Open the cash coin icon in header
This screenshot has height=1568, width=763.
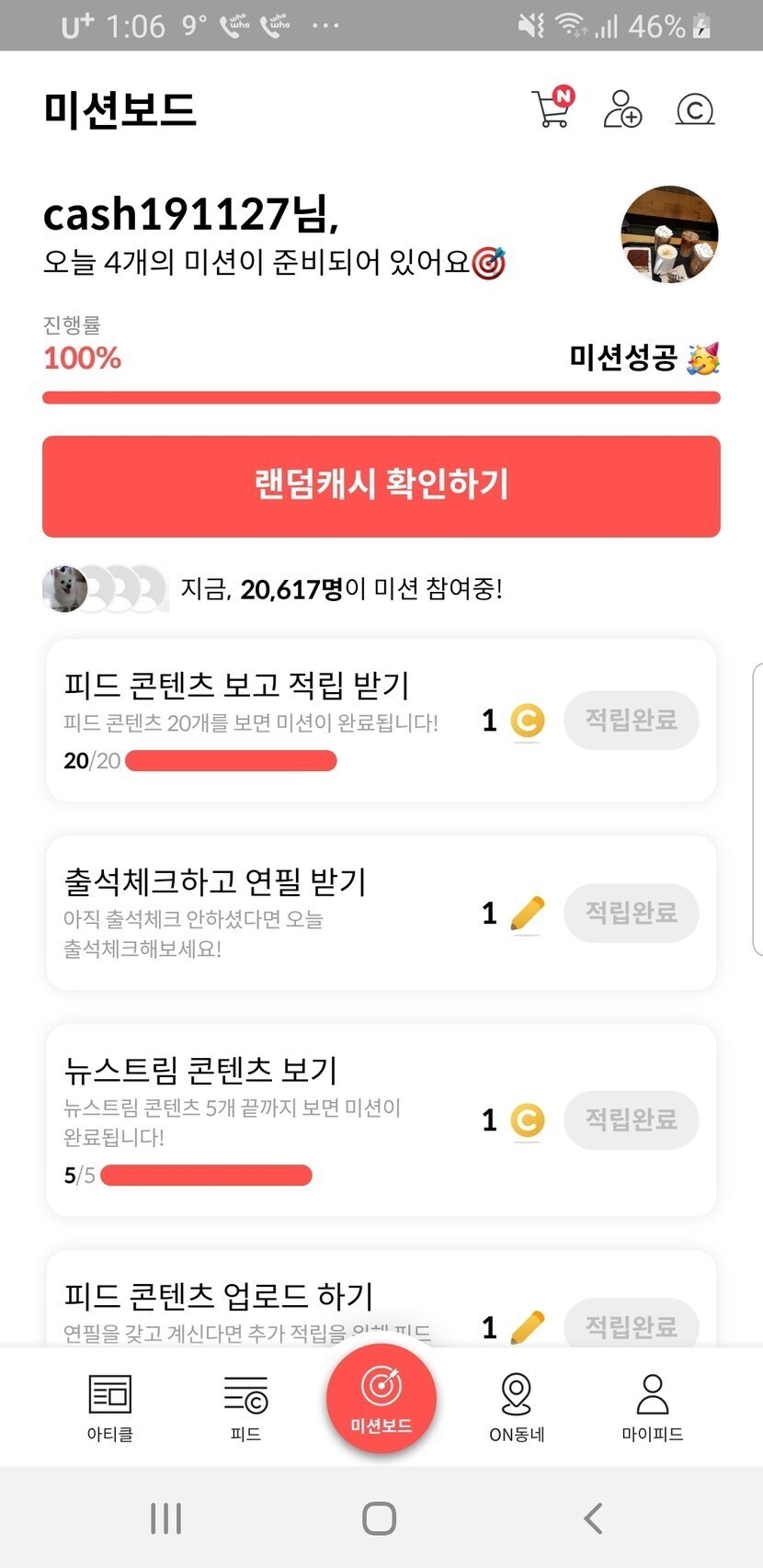tap(695, 109)
